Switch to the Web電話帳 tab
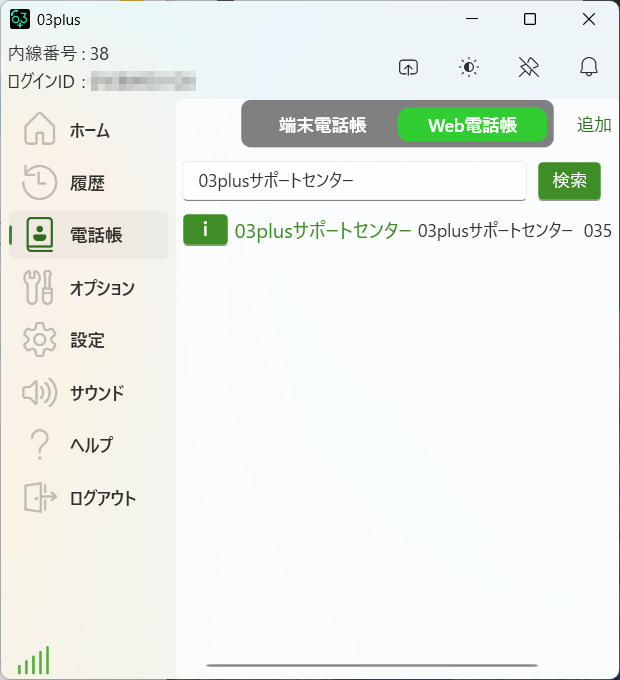 [472, 125]
